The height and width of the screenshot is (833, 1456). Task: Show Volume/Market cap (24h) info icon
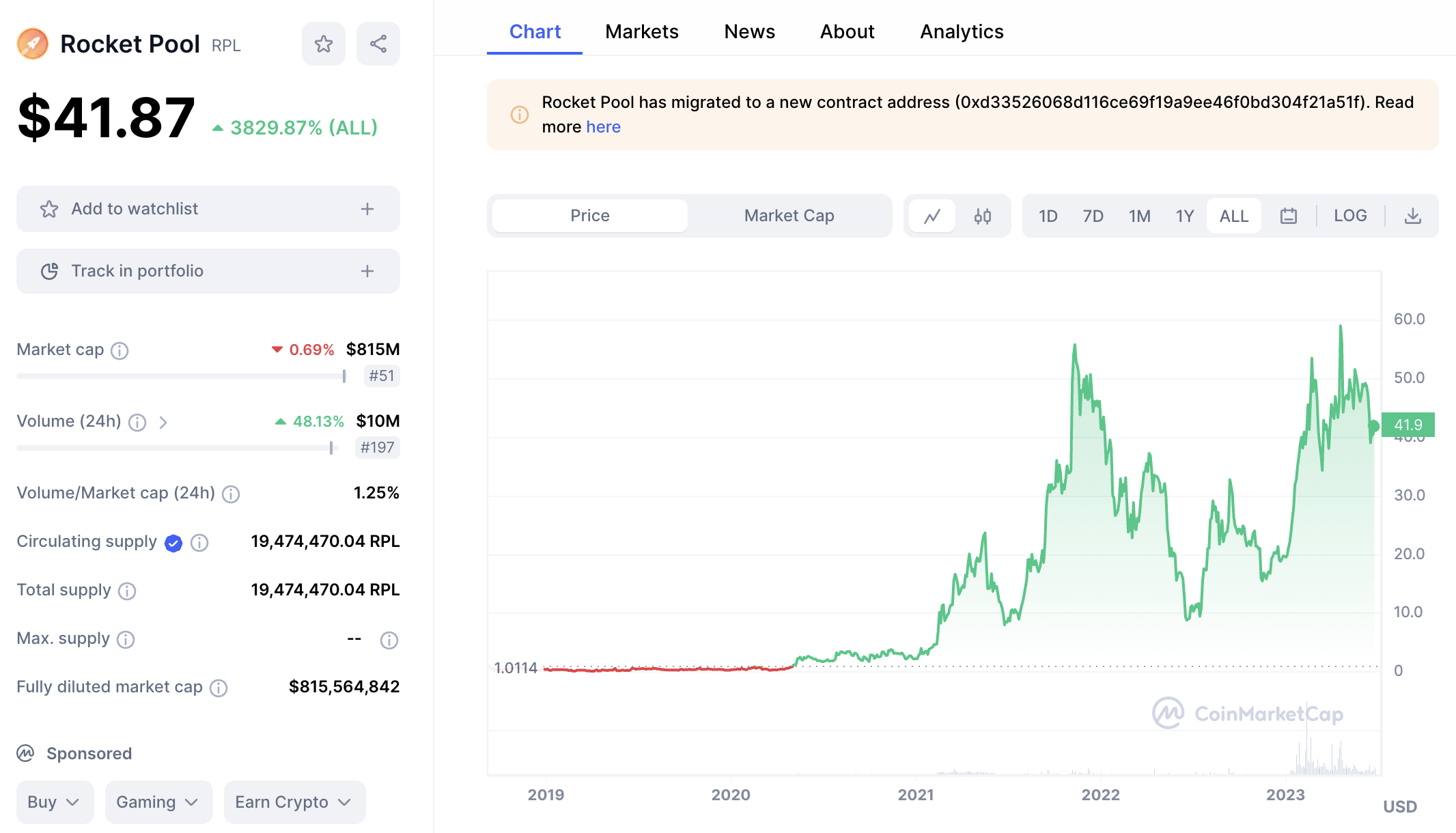pos(231,494)
